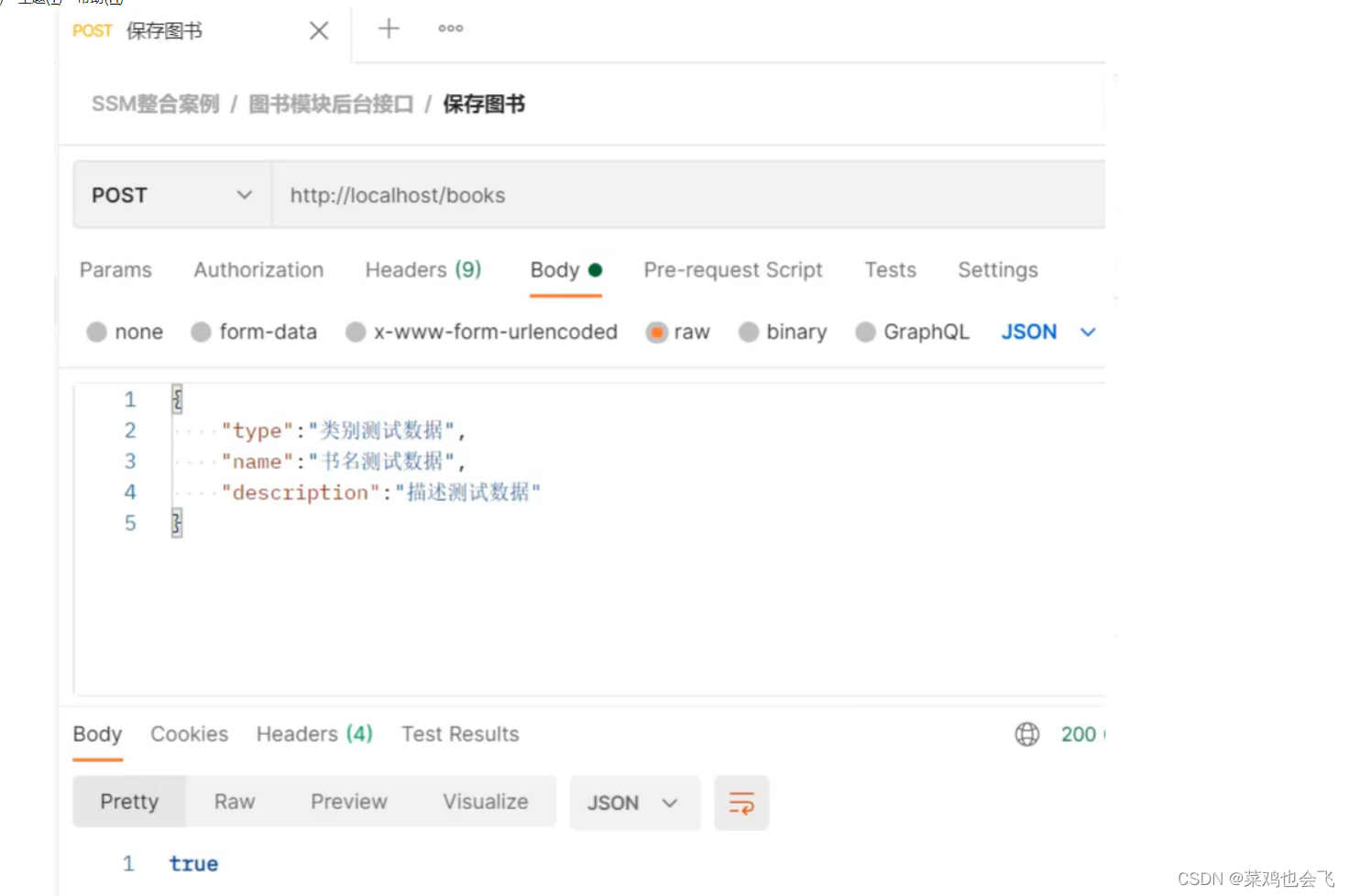
Task: Open the Pre-request Script tab
Action: 733,270
